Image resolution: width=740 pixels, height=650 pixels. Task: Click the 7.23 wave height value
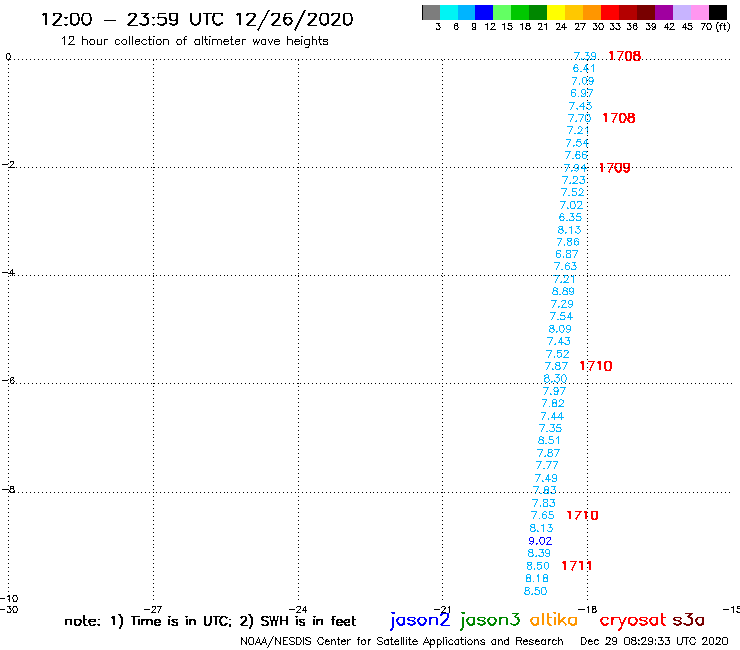(x=574, y=180)
